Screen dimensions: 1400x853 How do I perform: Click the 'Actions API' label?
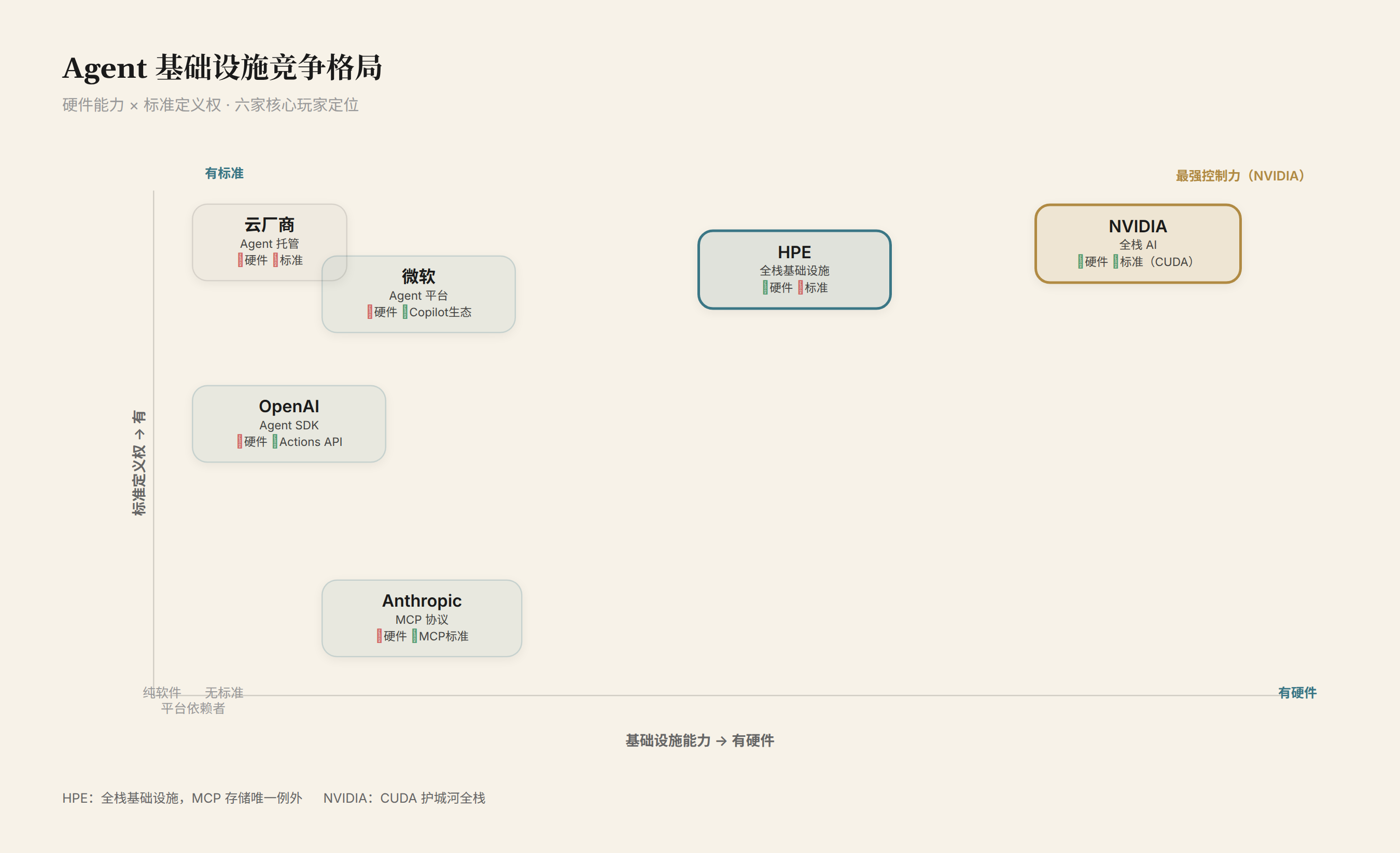(311, 442)
